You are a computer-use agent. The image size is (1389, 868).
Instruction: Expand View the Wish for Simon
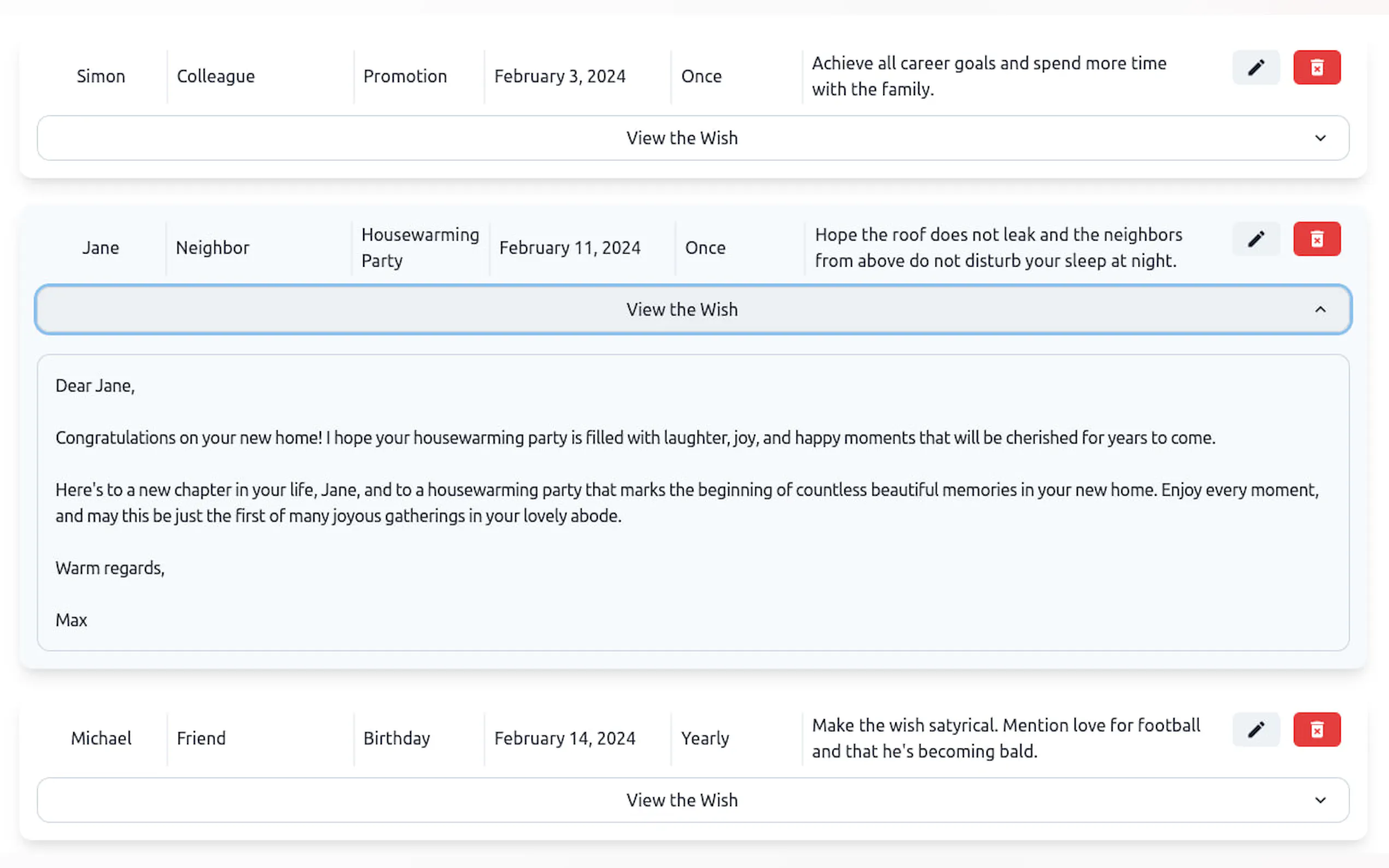(681, 138)
